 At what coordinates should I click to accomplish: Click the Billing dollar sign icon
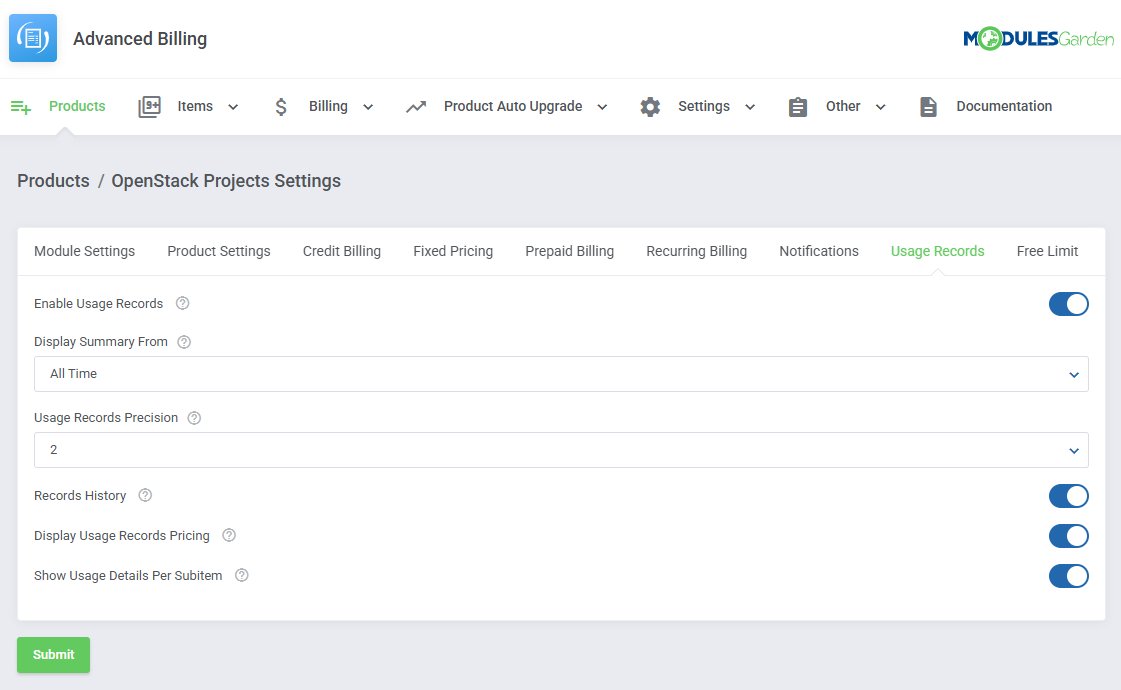(x=281, y=107)
